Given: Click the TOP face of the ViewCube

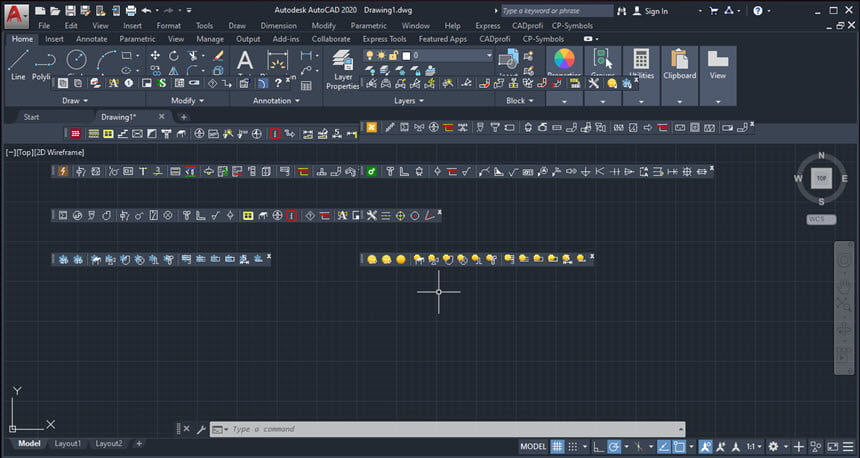Looking at the screenshot, I should (822, 178).
